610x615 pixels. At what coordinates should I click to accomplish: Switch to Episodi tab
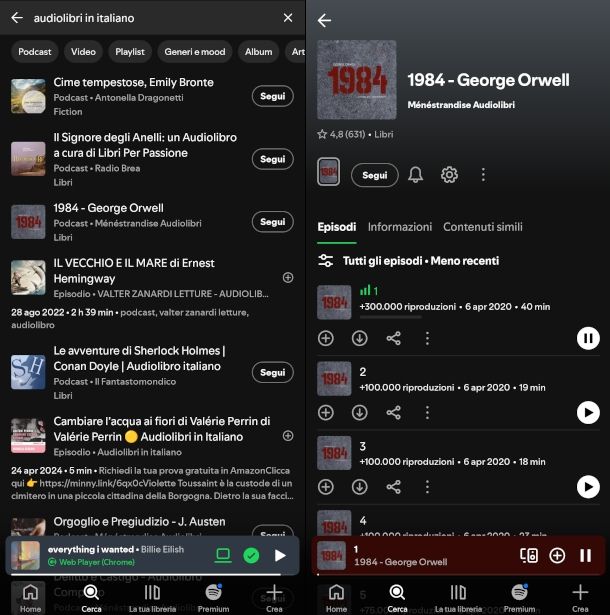(x=337, y=227)
